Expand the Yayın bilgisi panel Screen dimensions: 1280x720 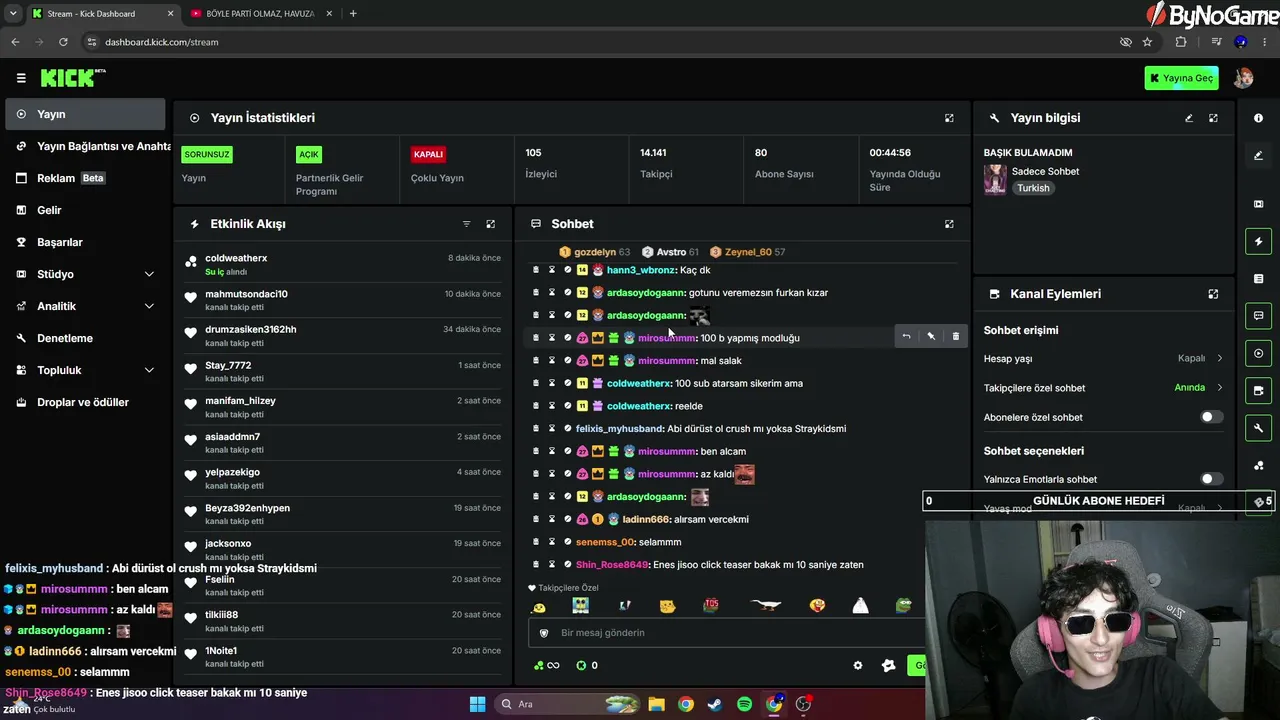tap(1213, 118)
